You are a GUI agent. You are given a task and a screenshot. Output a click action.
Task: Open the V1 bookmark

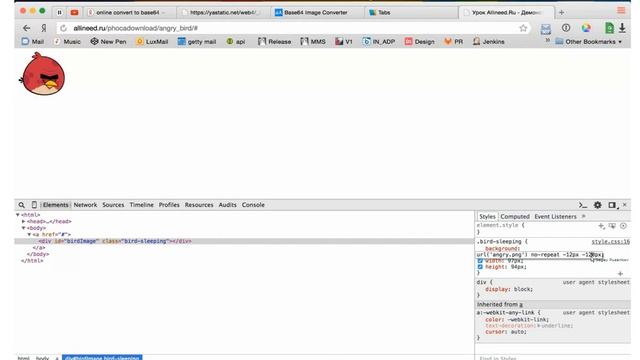click(344, 42)
